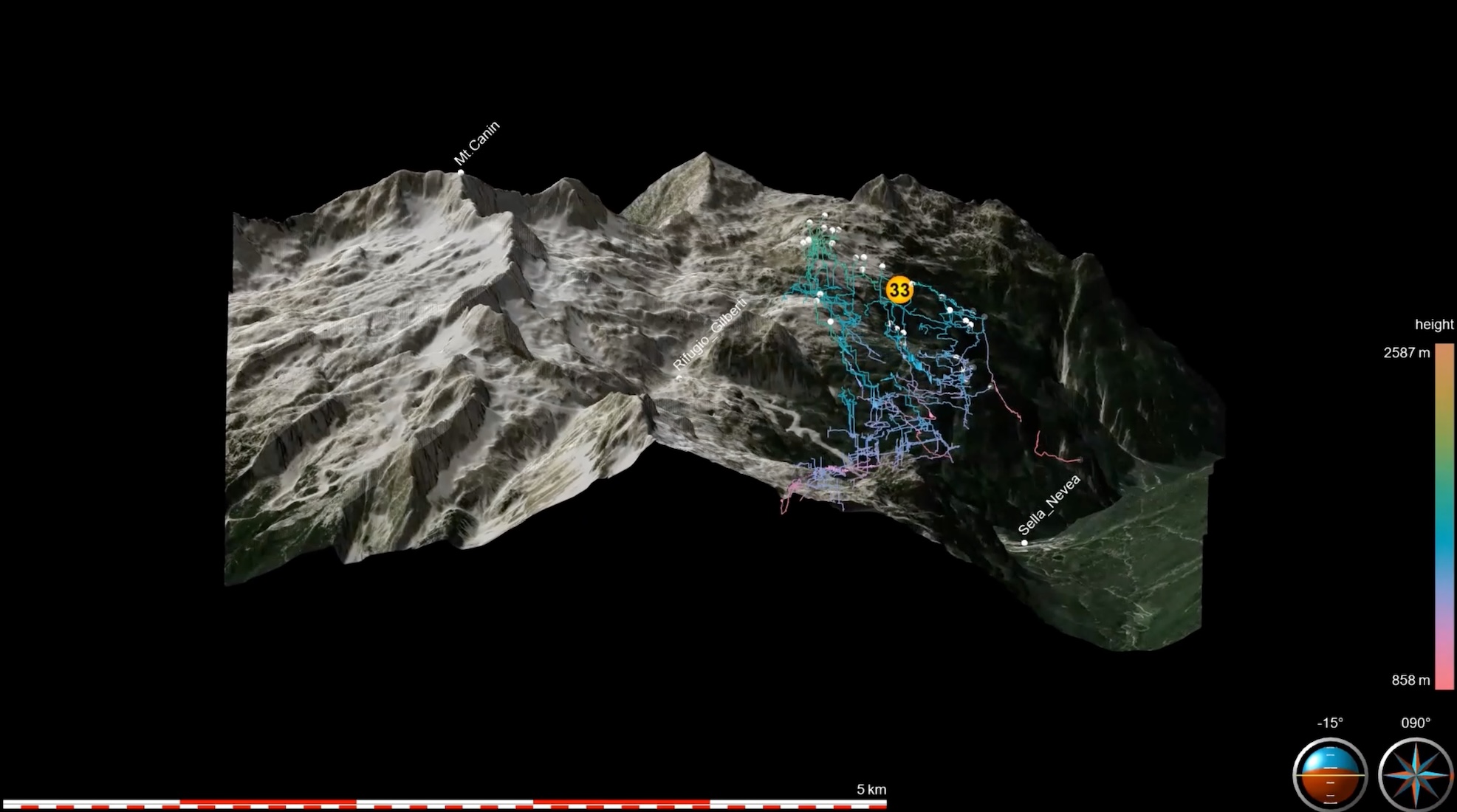The height and width of the screenshot is (812, 1457).
Task: Click the compass rose bearing indicator
Action: (x=1415, y=775)
